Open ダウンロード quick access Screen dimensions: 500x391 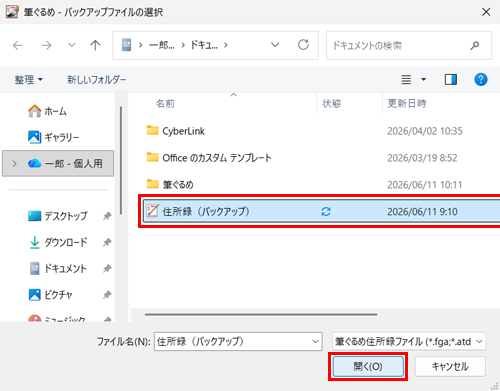click(x=58, y=242)
